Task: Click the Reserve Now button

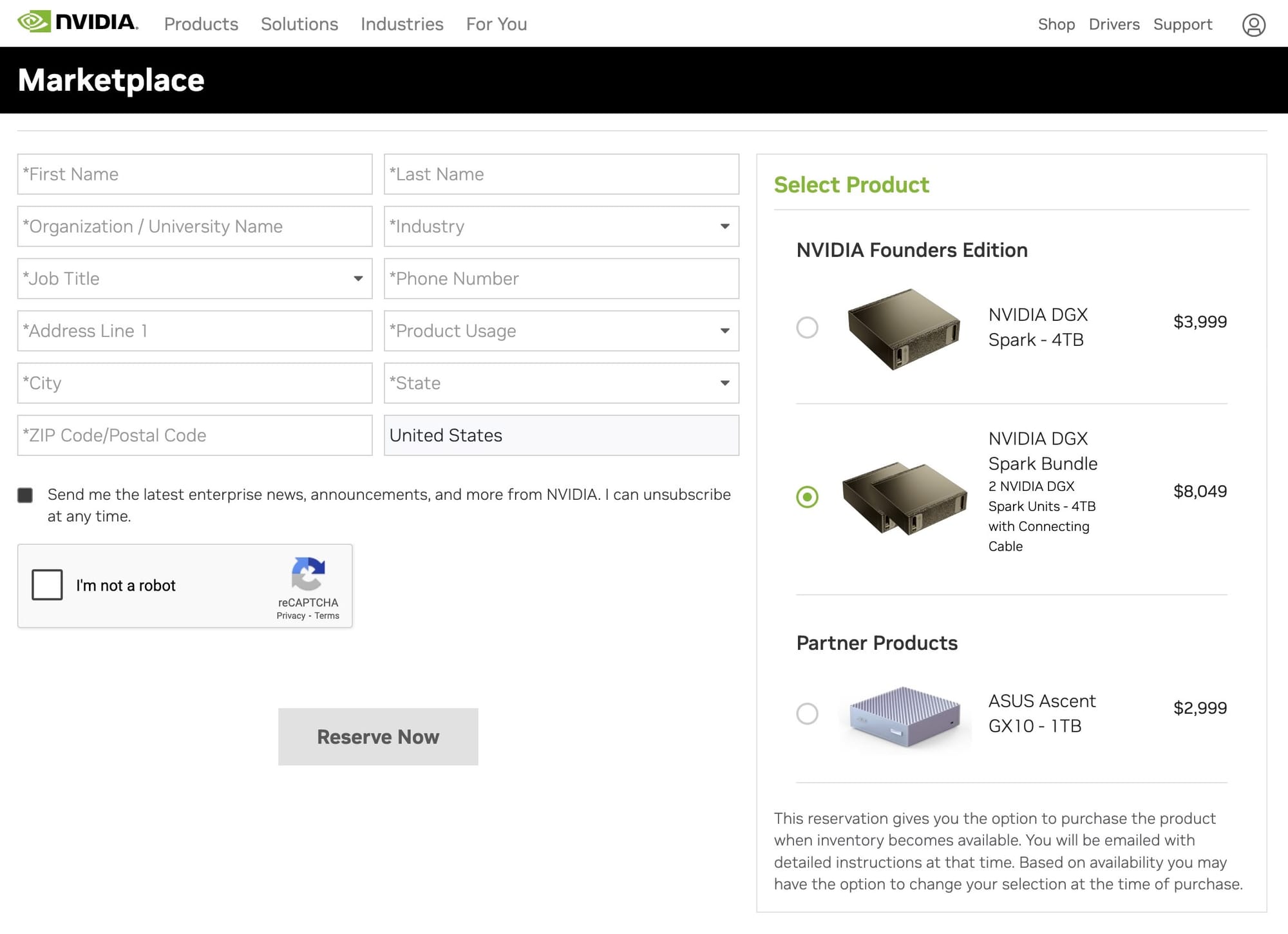Action: click(x=378, y=737)
